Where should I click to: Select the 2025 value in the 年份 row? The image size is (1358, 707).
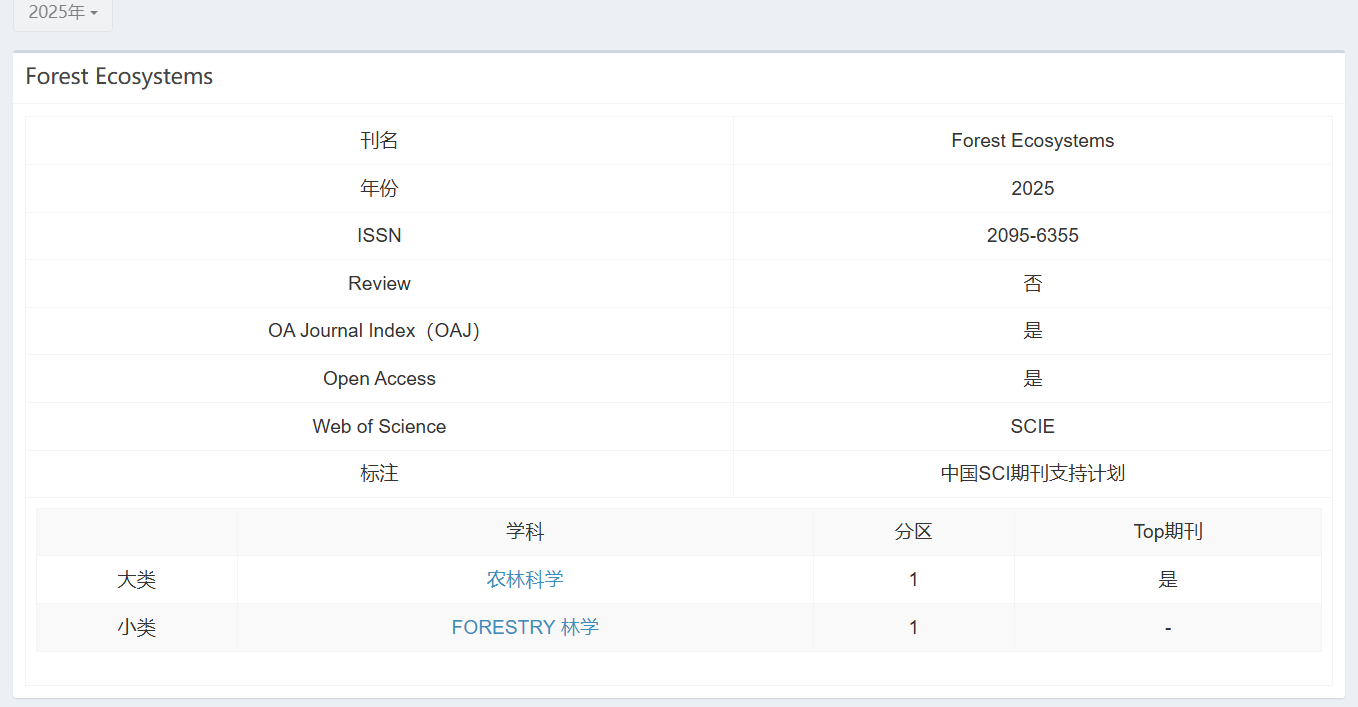click(1032, 189)
